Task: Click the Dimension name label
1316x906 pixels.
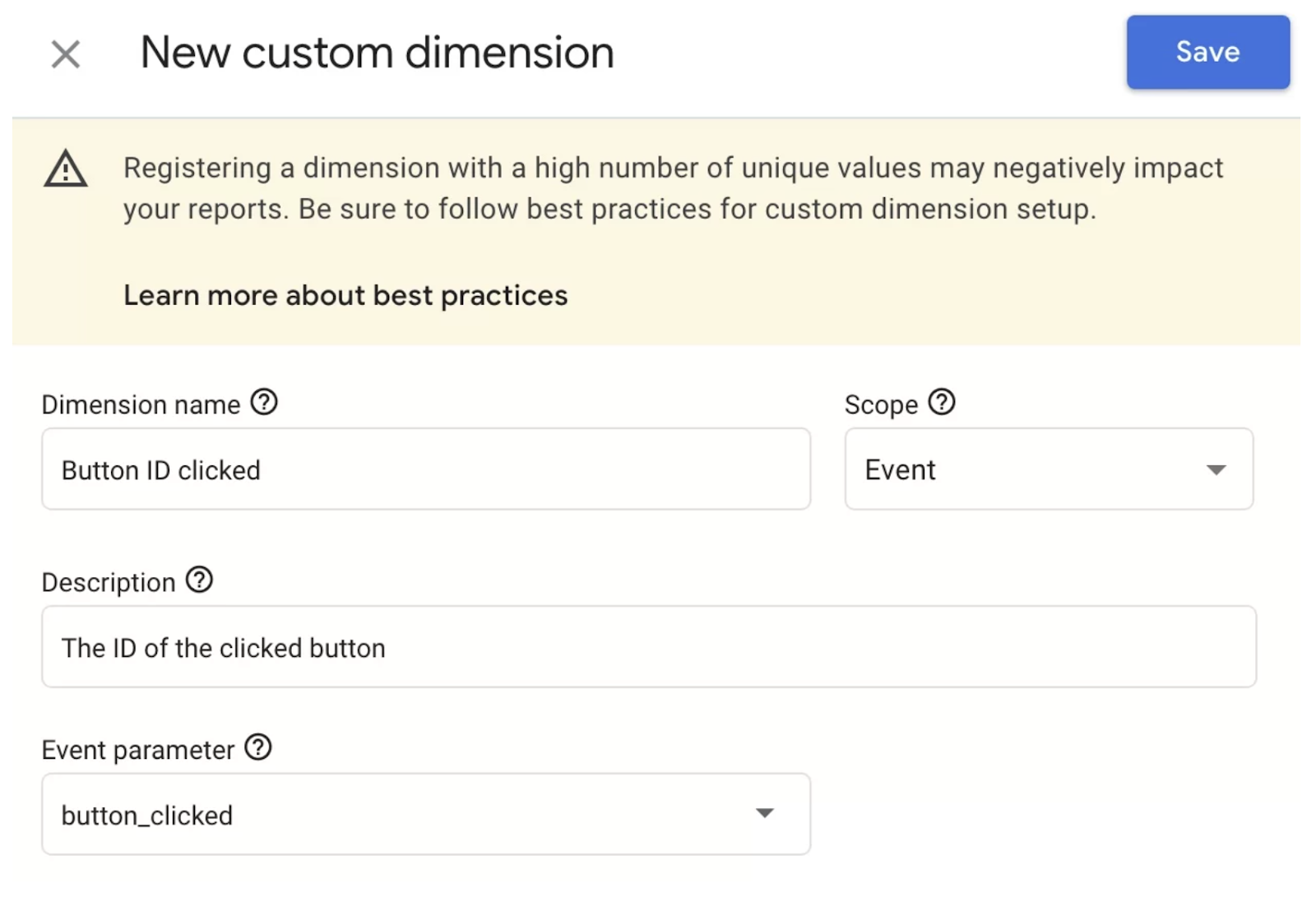Action: click(141, 404)
